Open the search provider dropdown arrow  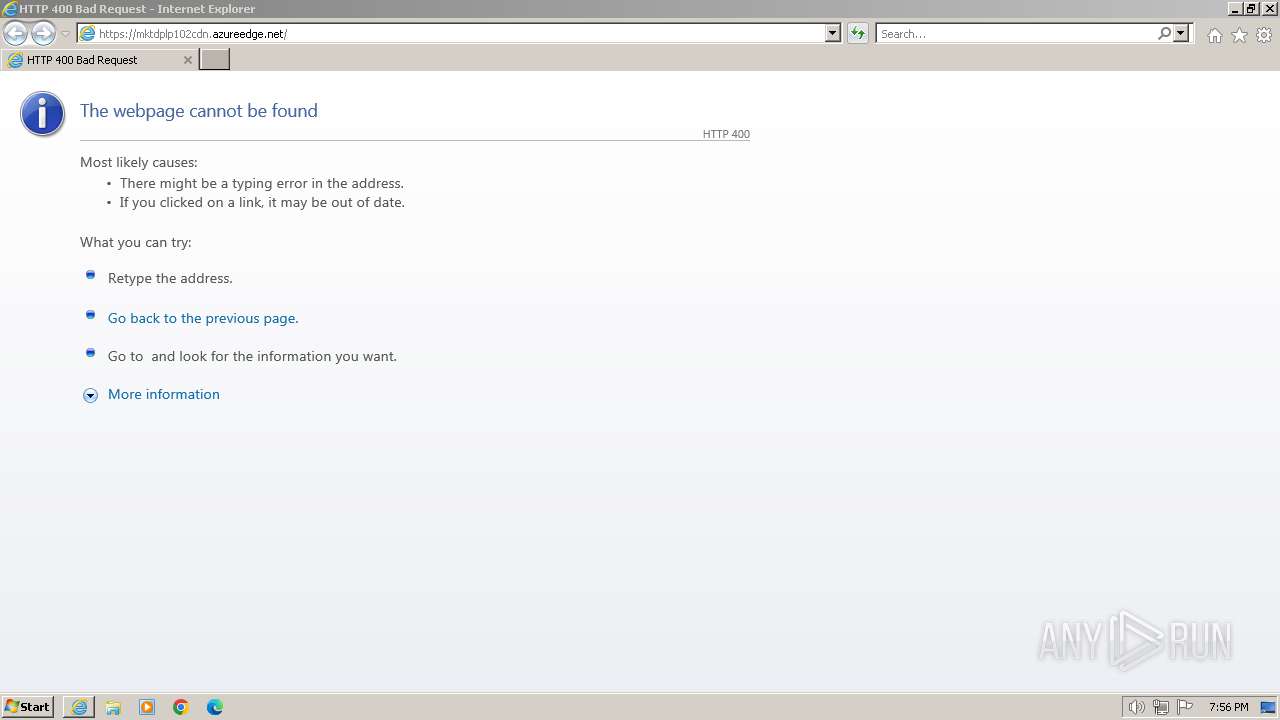(x=1181, y=33)
